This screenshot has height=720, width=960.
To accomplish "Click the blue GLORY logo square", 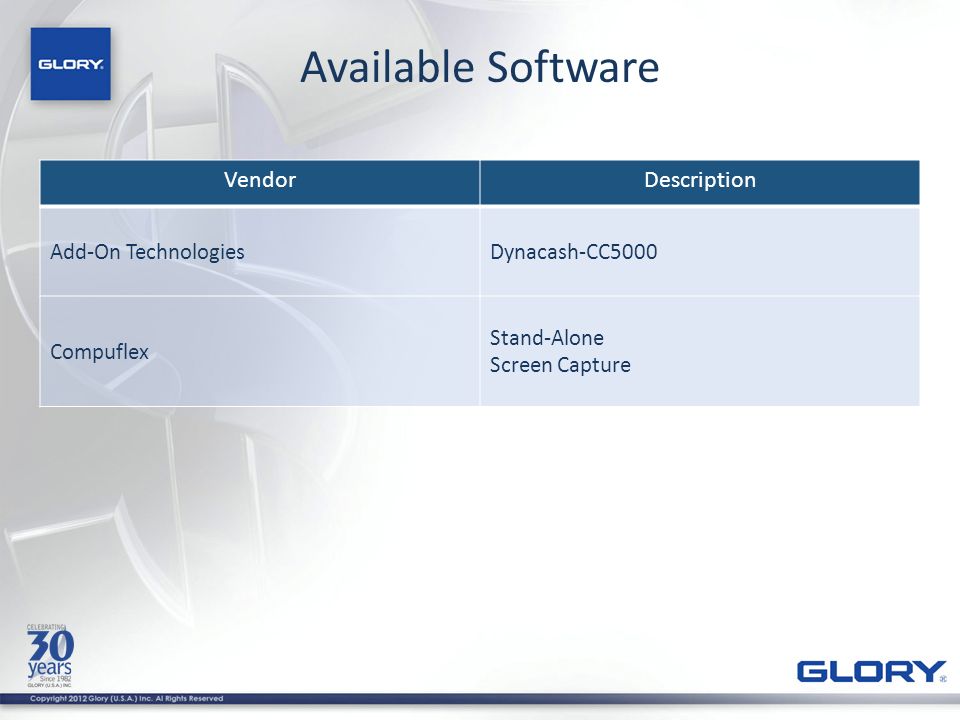I will coord(70,64).
